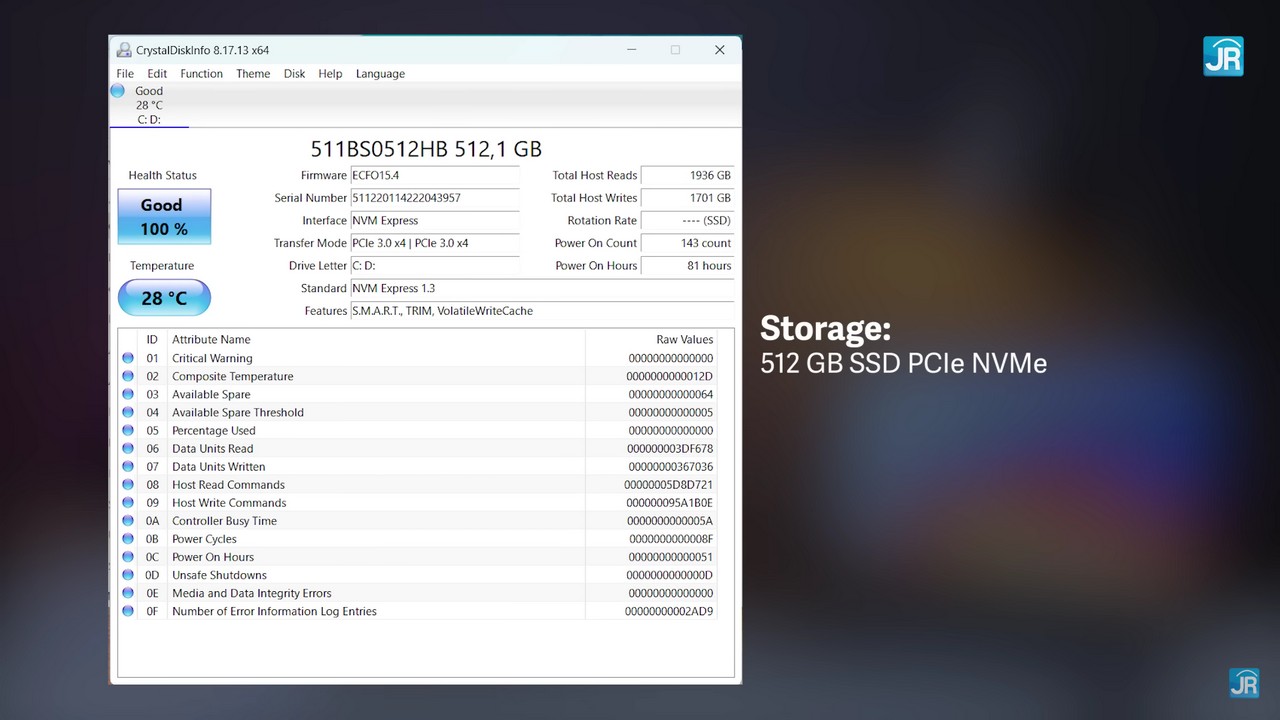Select the Data Units Written row
This screenshot has width=1280, height=720.
(x=400, y=467)
